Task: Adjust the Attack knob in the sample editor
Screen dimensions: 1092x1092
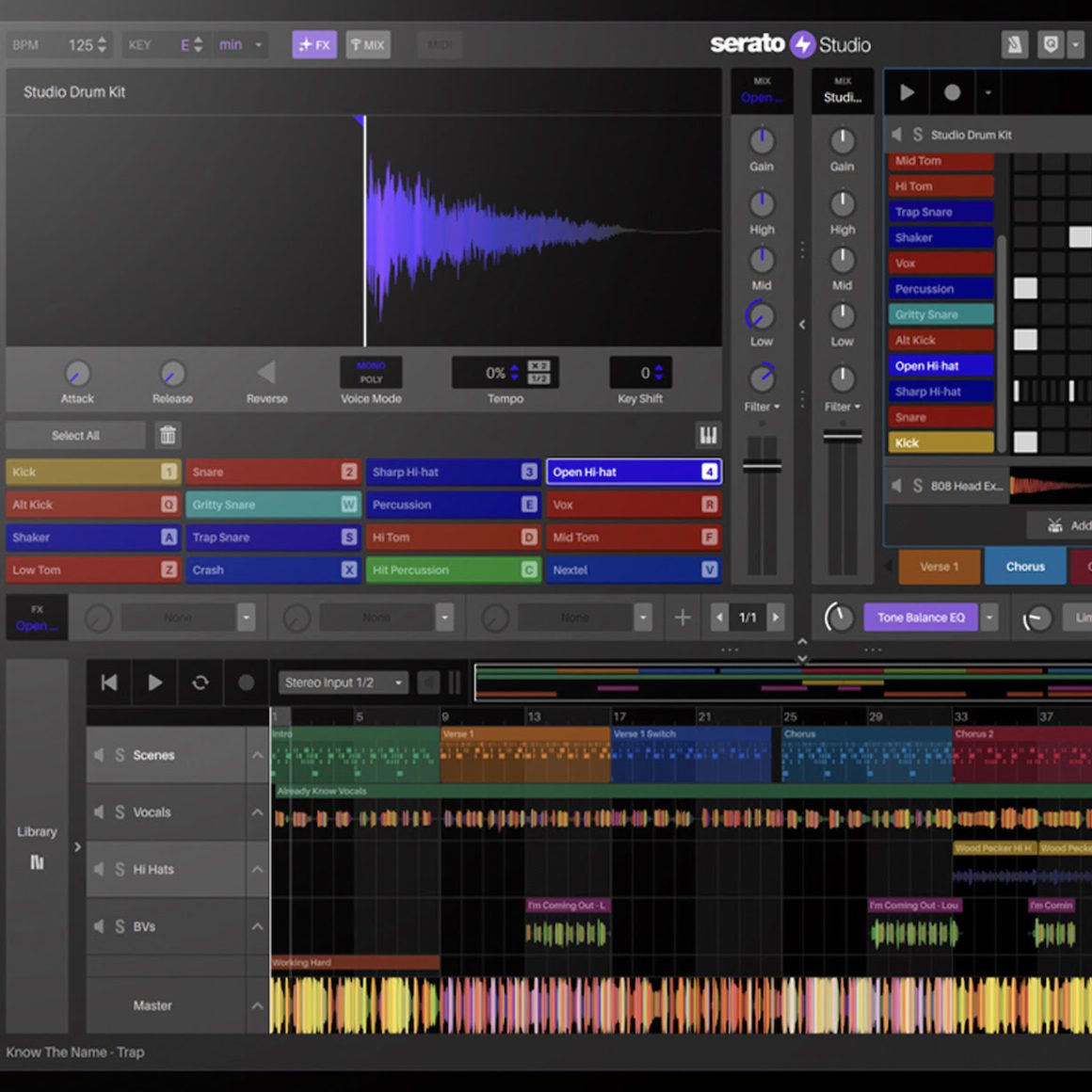Action: (77, 373)
